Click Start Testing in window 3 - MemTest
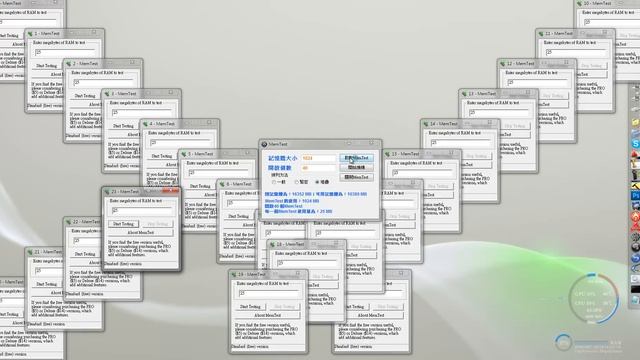Viewport: 640px width, 360px height. (x=123, y=126)
